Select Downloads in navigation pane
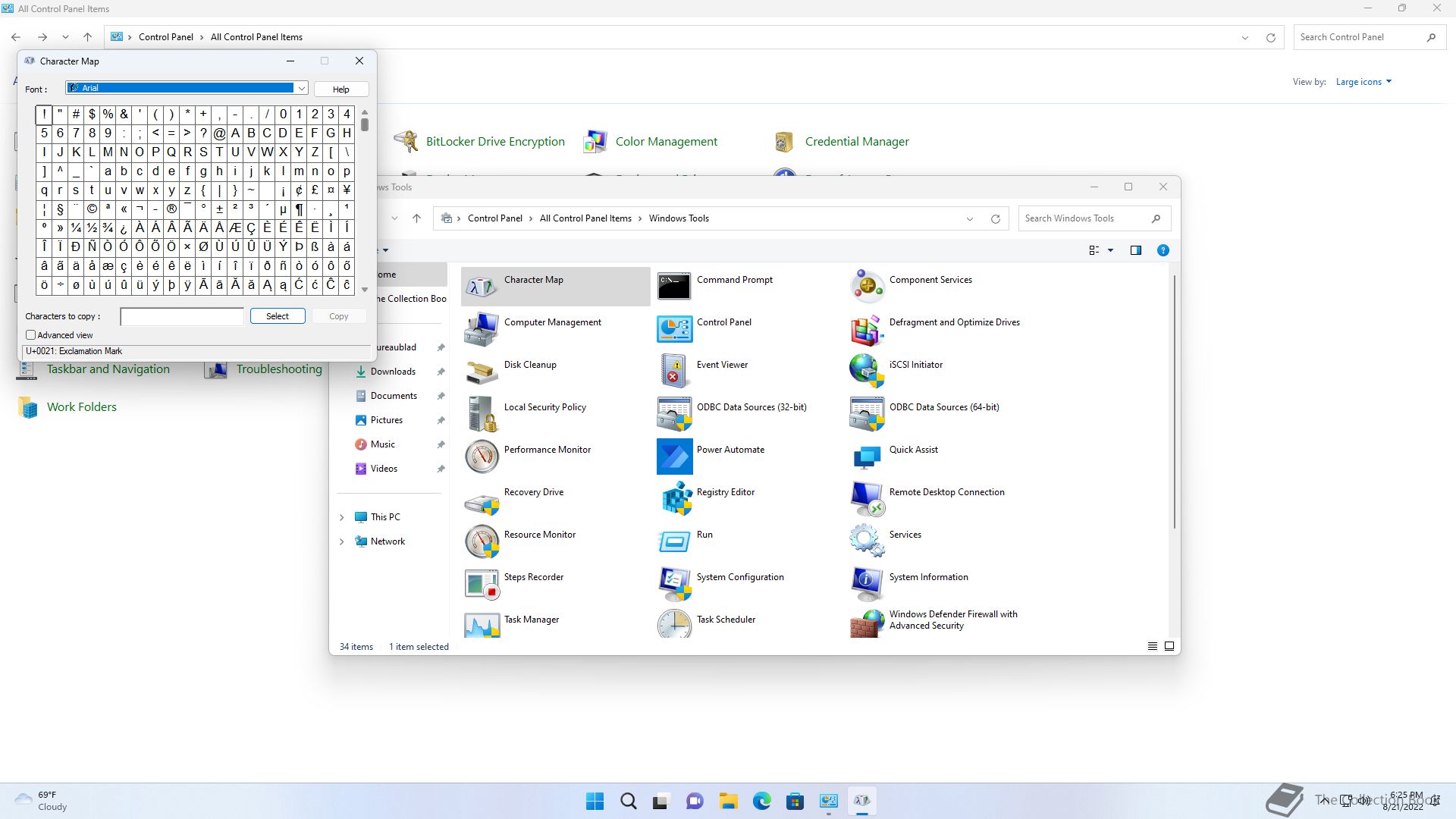This screenshot has height=819, width=1456. pos(392,372)
